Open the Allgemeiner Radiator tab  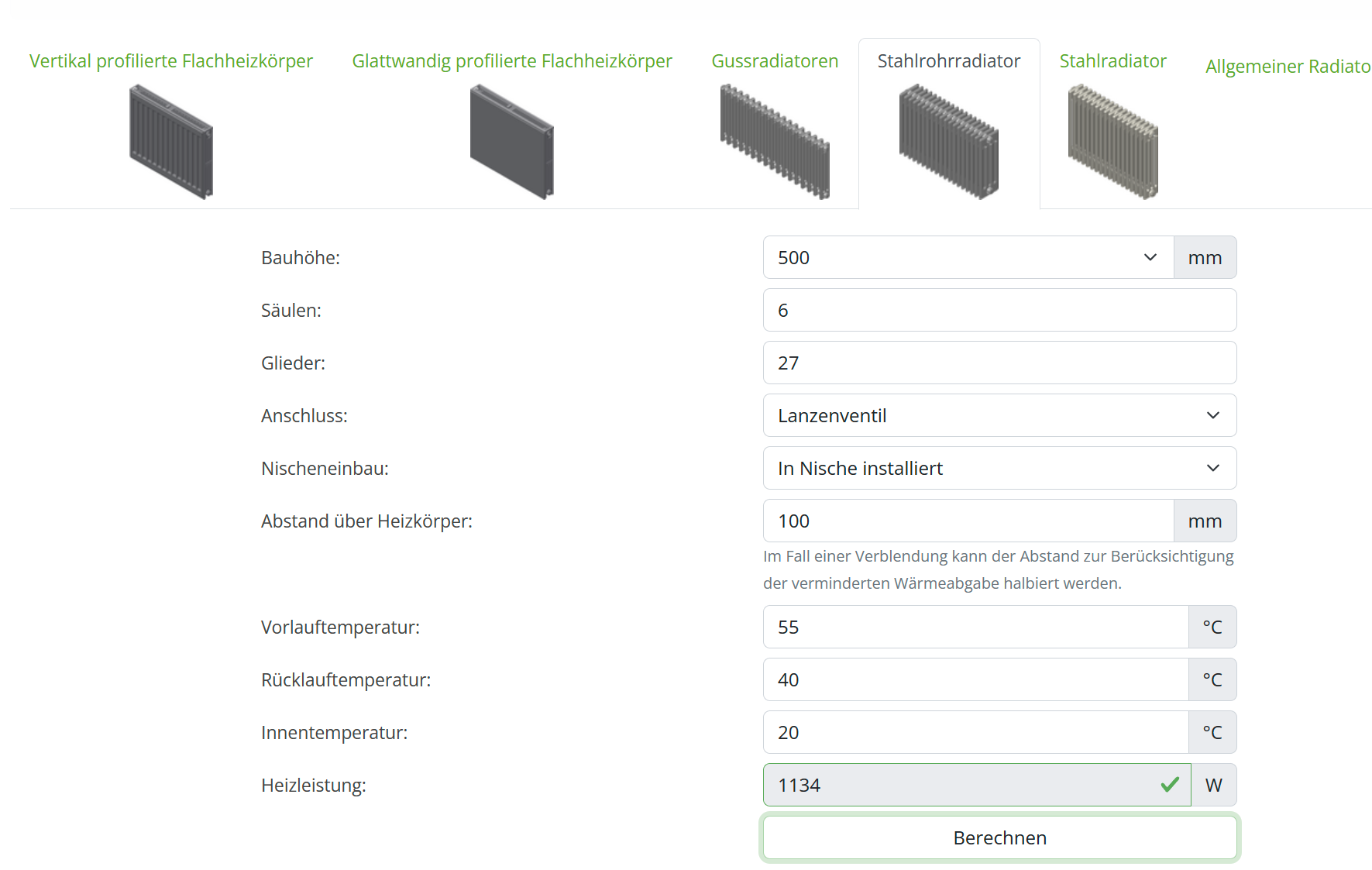tap(1288, 67)
